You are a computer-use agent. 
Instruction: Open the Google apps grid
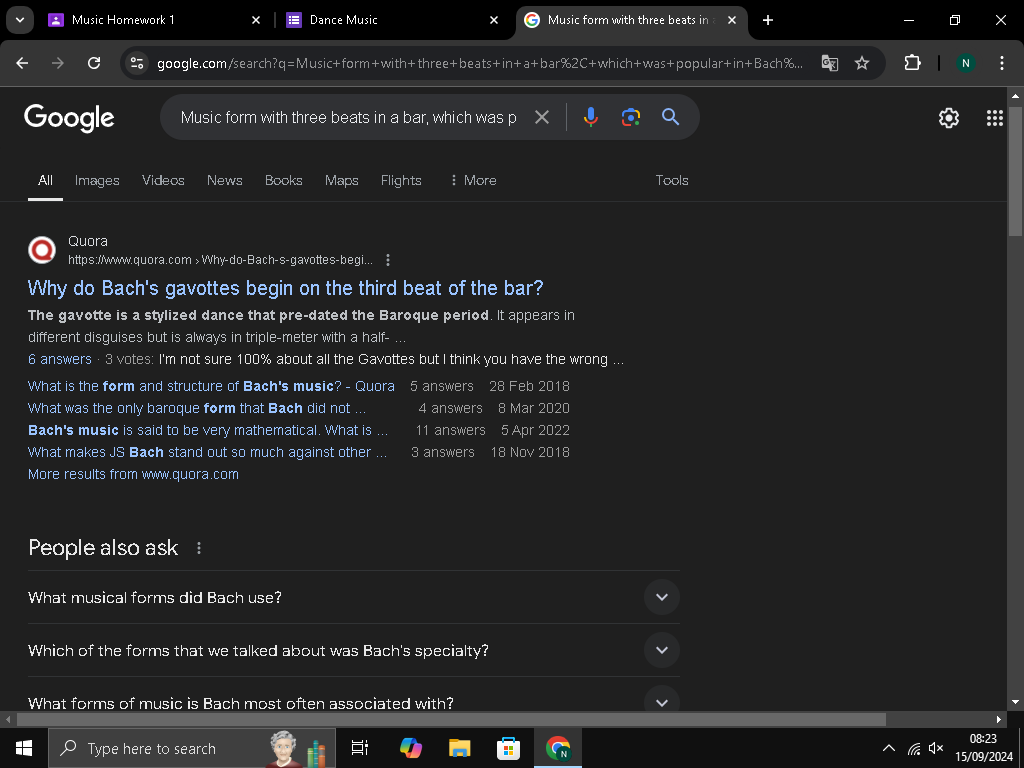point(995,118)
